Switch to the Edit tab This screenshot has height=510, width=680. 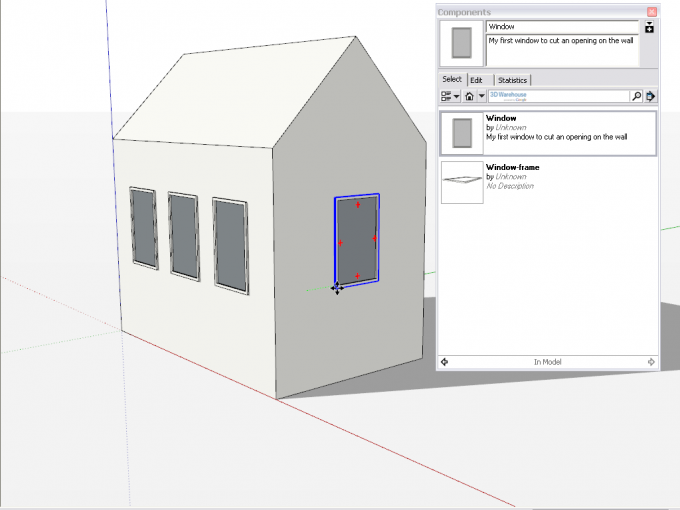tap(479, 80)
